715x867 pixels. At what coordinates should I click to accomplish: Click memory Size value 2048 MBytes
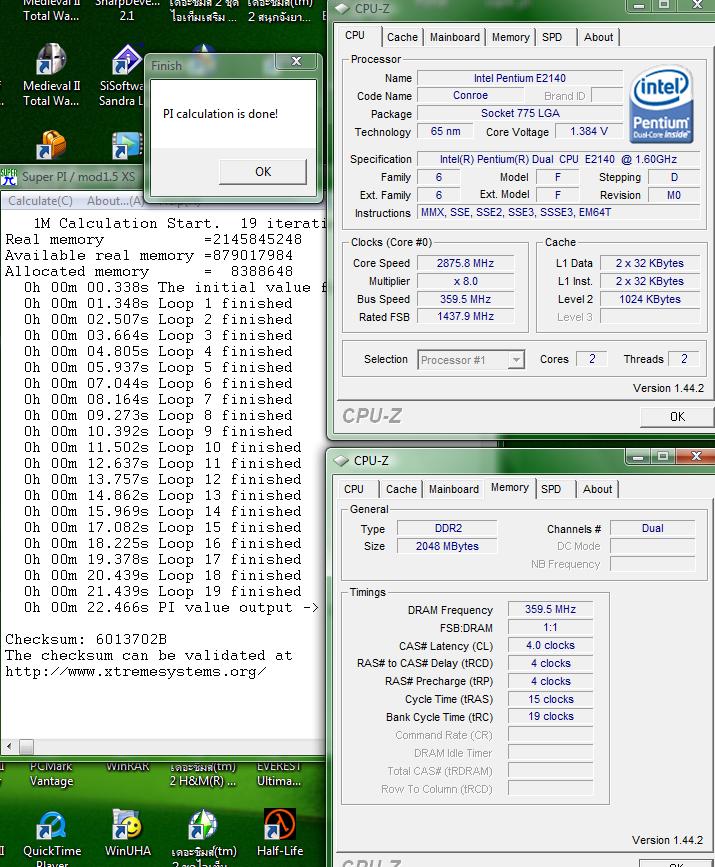(x=447, y=546)
